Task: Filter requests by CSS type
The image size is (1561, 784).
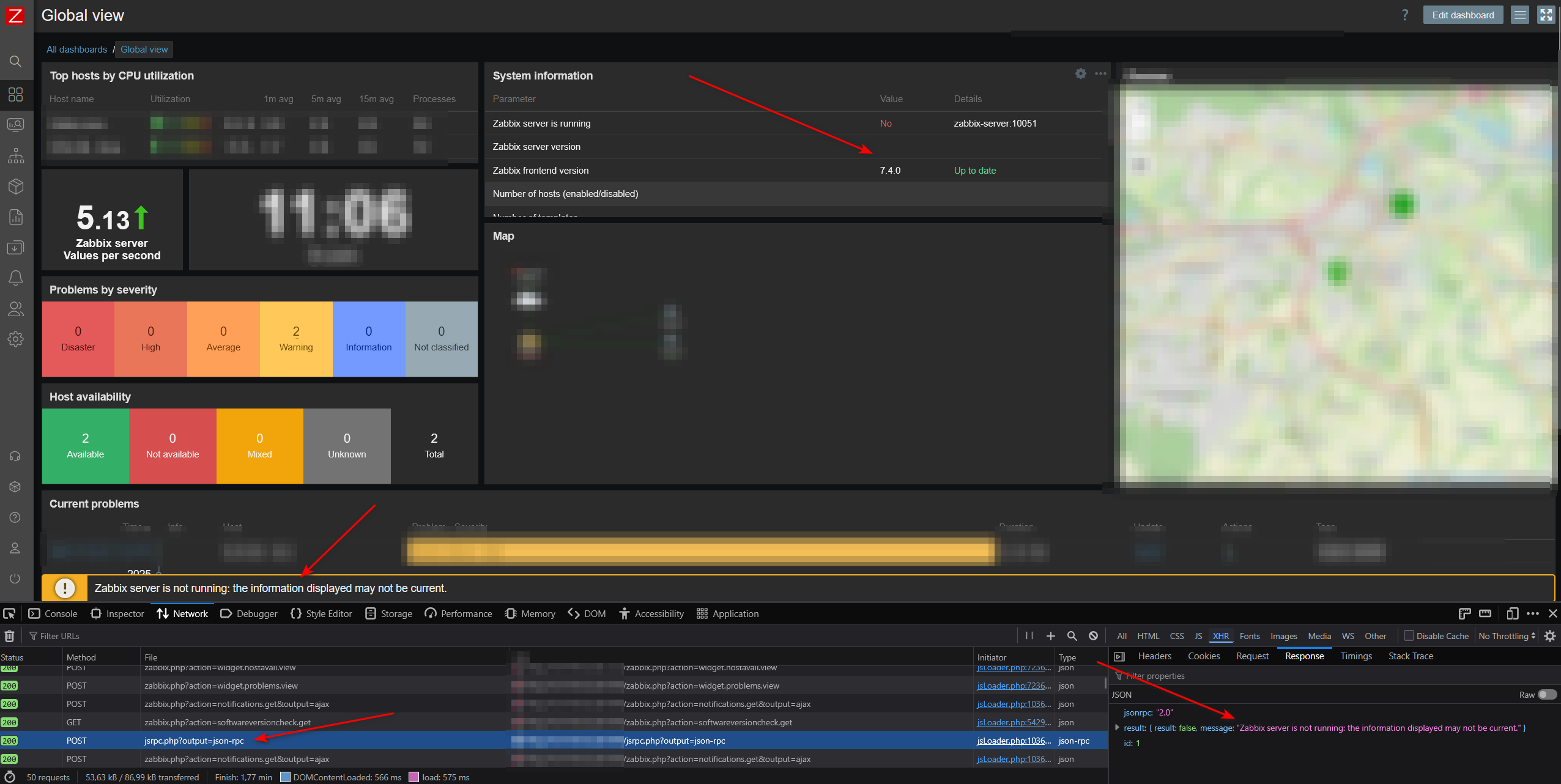Action: tap(1177, 636)
